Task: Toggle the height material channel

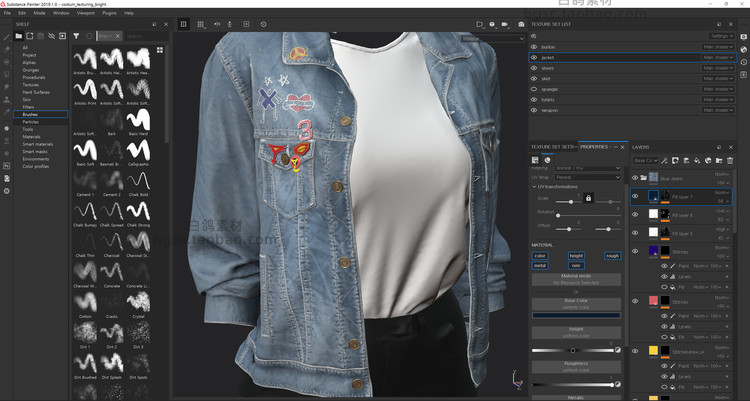Action: [x=576, y=256]
